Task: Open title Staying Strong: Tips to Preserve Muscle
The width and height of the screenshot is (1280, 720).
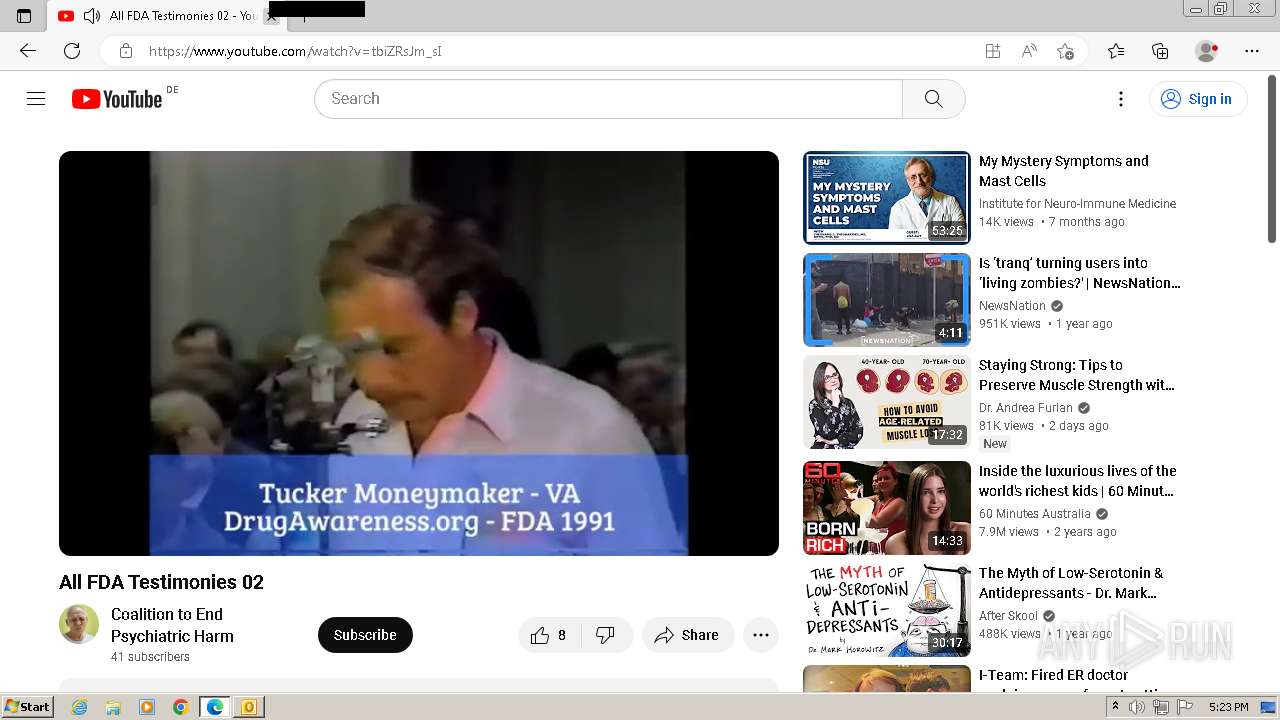Action: coord(1077,375)
